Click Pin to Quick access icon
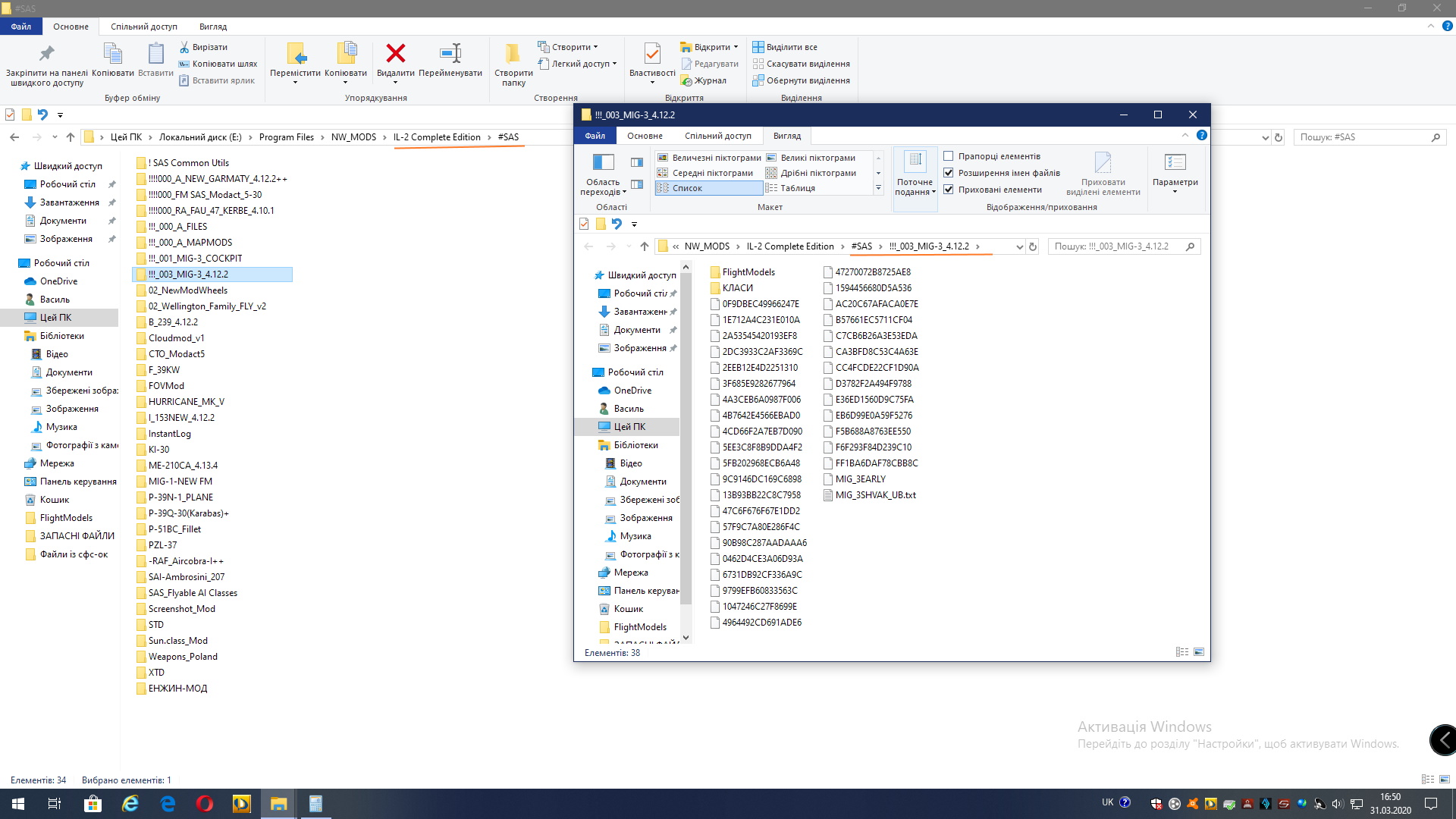This screenshot has height=819, width=1456. pyautogui.click(x=47, y=55)
